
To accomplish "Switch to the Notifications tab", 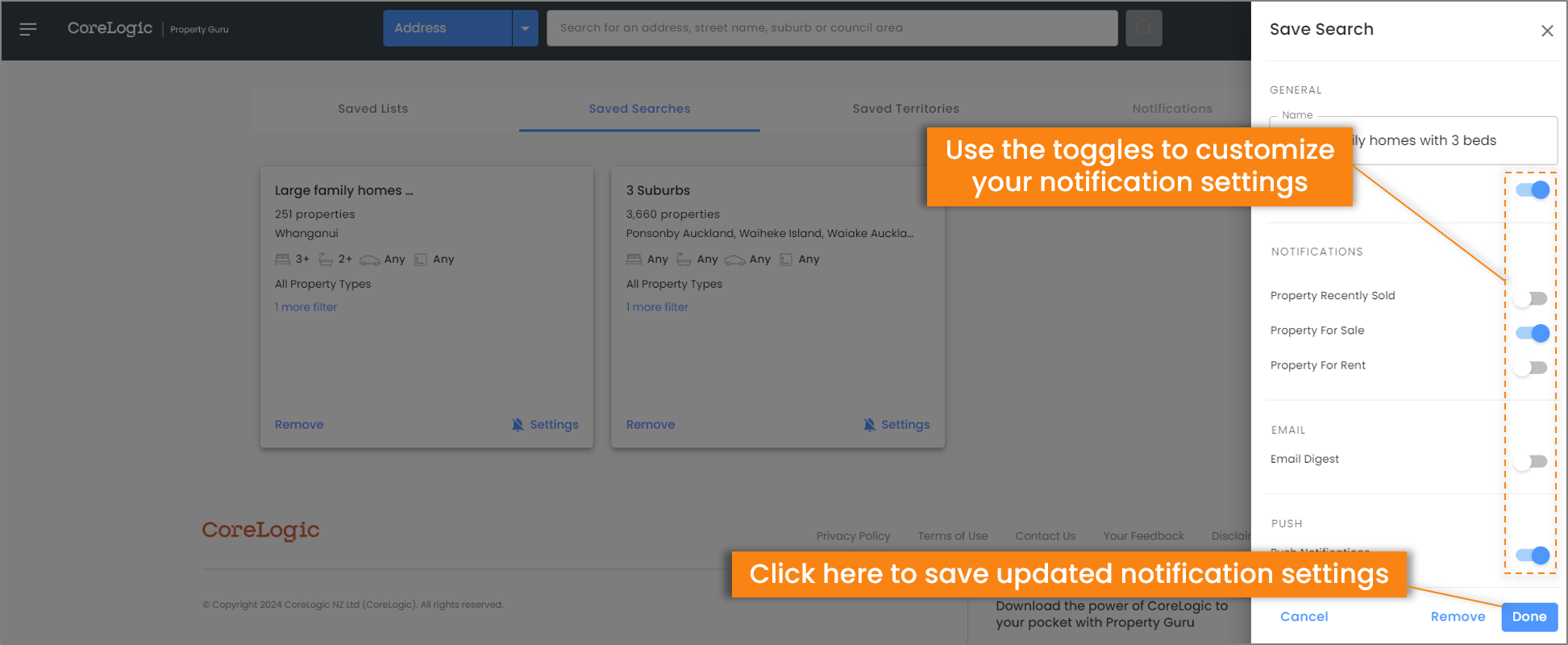I will point(1172,109).
